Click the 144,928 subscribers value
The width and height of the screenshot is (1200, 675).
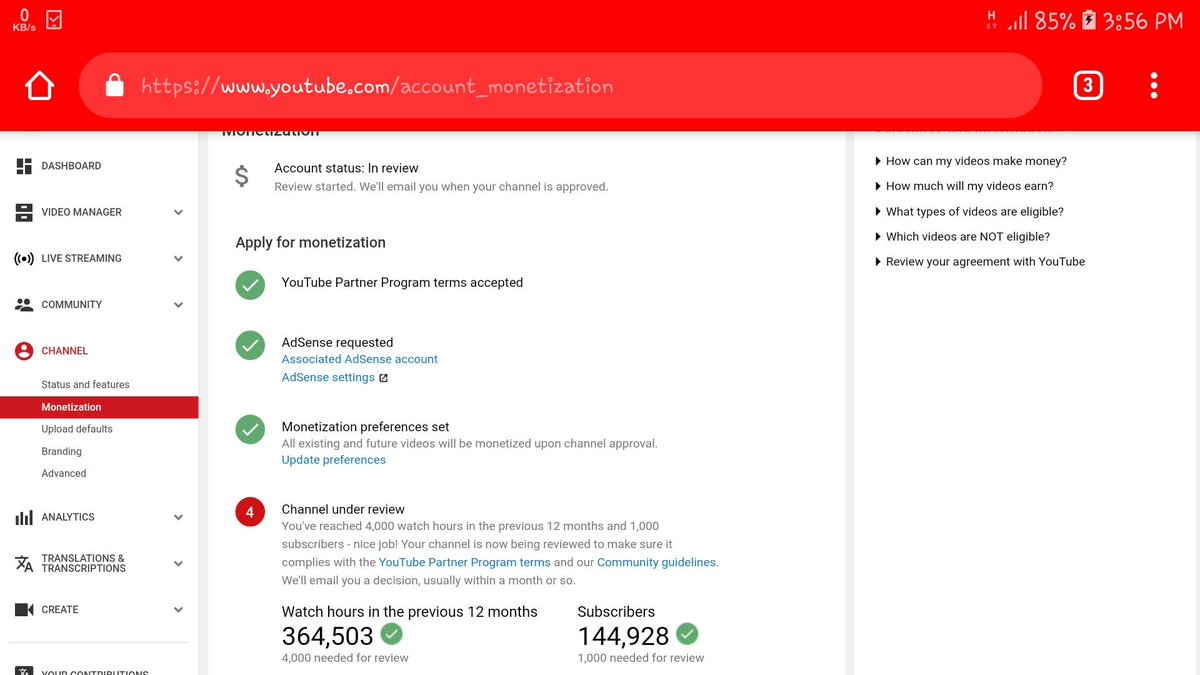tap(623, 635)
